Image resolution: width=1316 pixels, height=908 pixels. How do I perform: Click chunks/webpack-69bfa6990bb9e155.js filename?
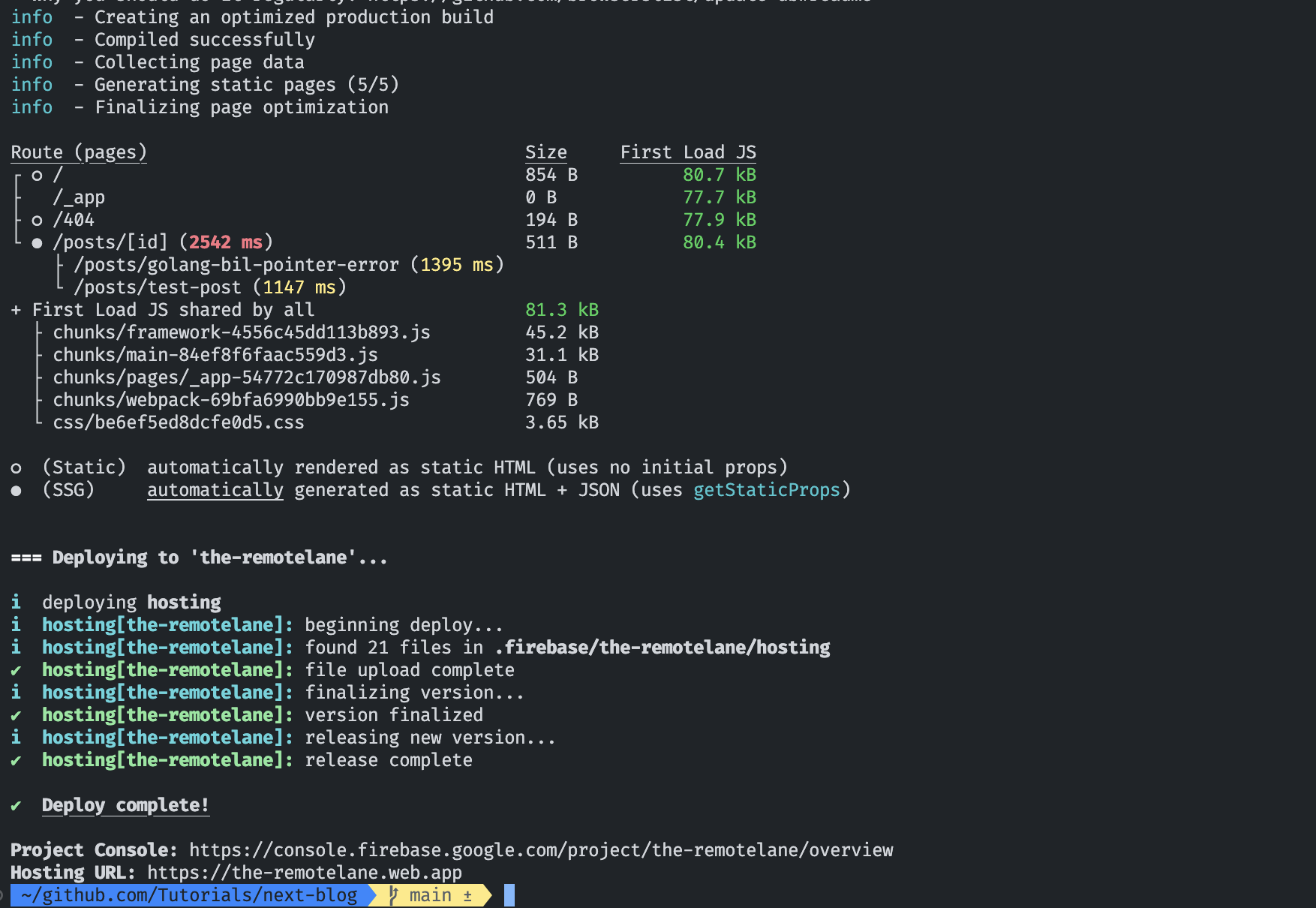point(231,399)
